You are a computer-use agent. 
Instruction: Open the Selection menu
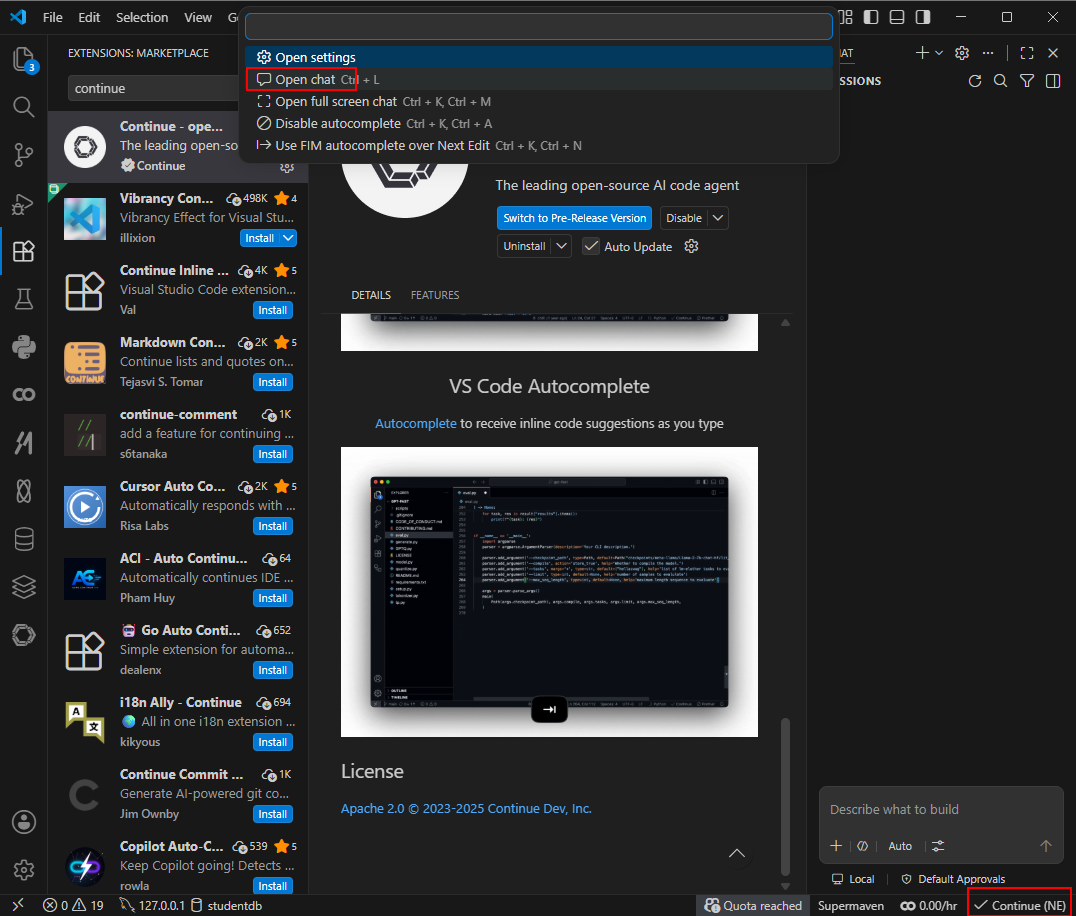point(142,17)
